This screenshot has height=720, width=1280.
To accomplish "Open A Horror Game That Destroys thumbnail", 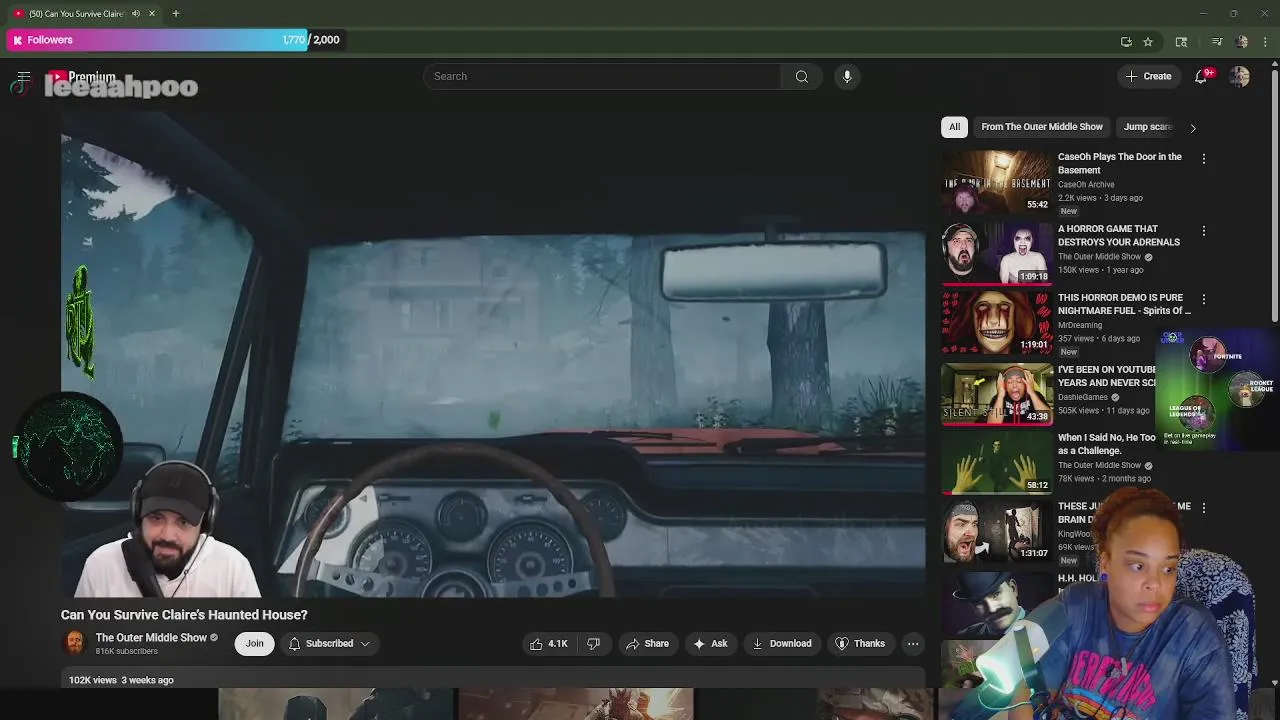I will coord(997,254).
